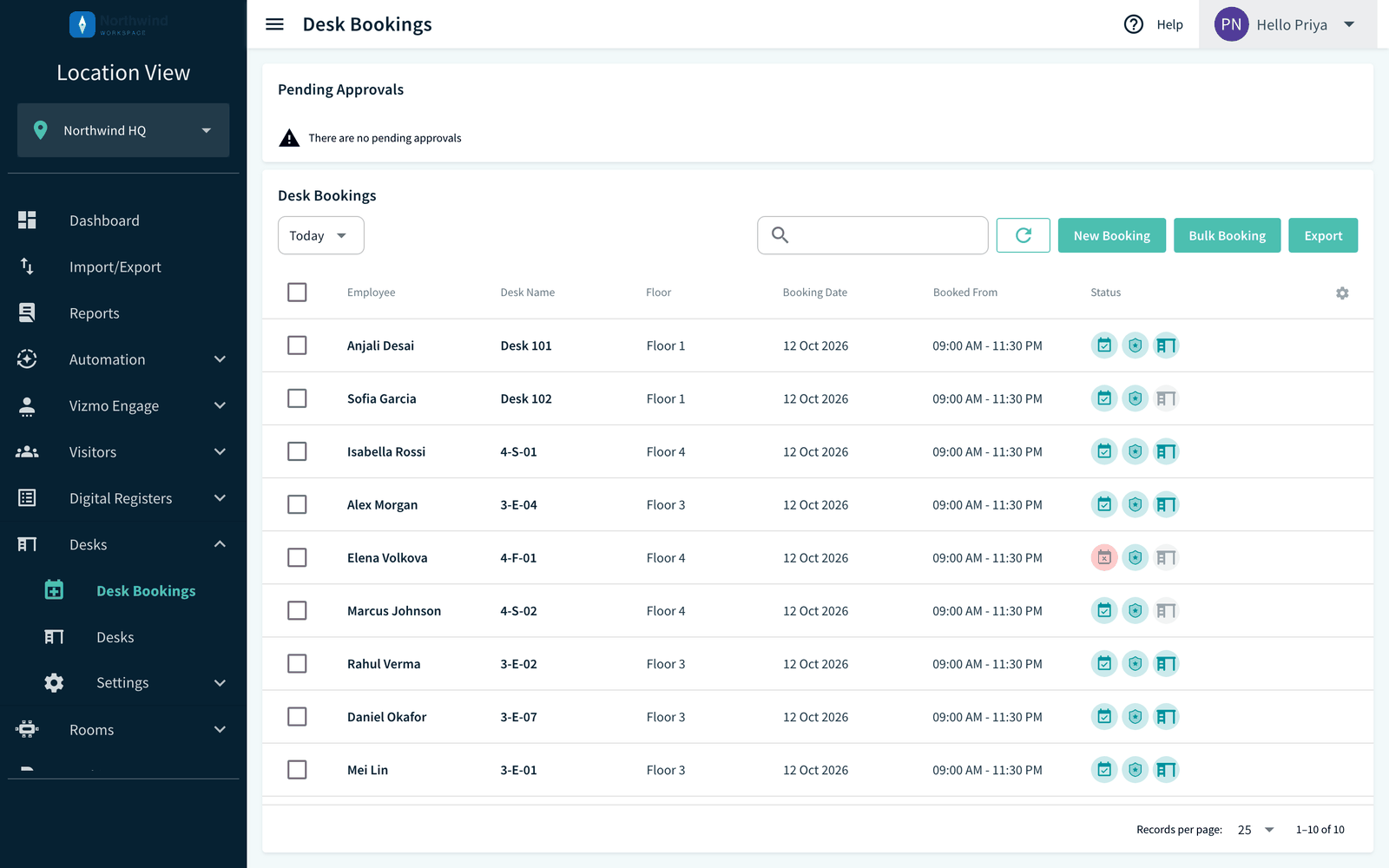The image size is (1389, 868).
Task: Select checkbox for Anjali Desai row
Action: [x=297, y=345]
